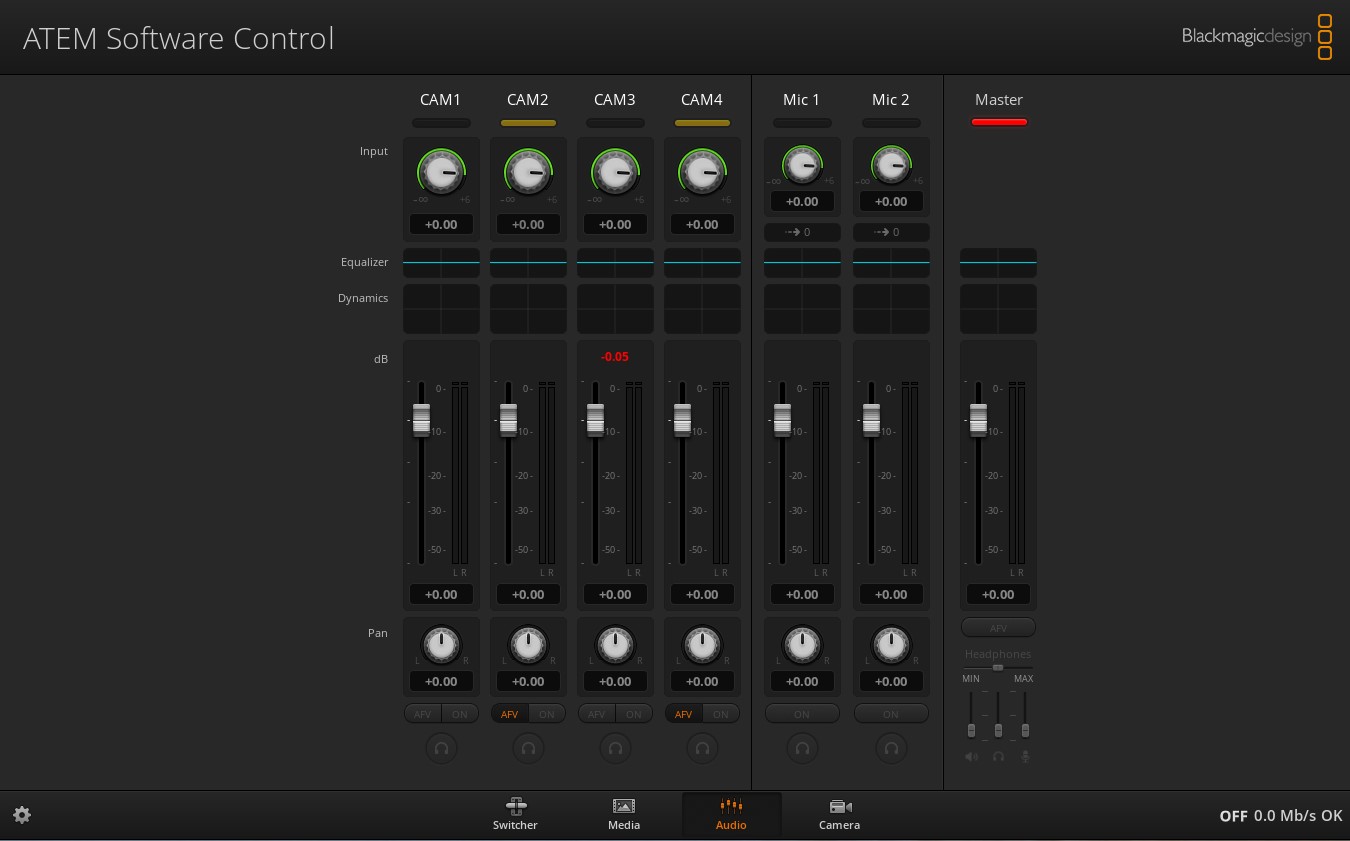Open the Mic 2 dynamics display
The image size is (1350, 841).
pyautogui.click(x=891, y=309)
